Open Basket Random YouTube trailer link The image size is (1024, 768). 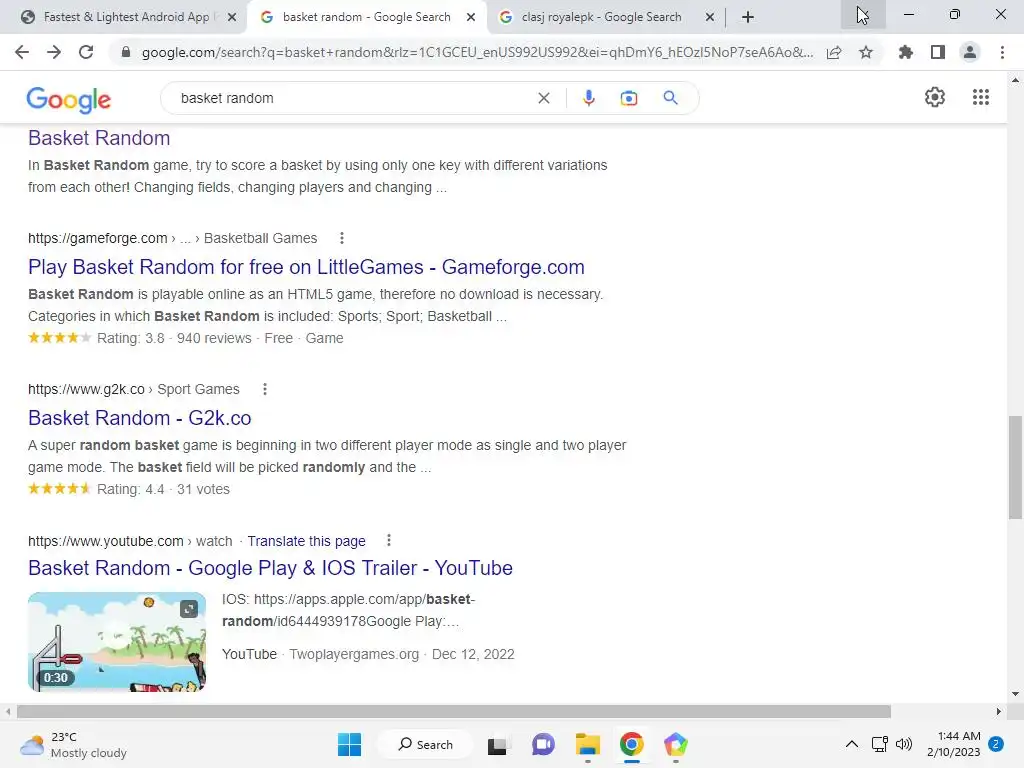point(270,568)
